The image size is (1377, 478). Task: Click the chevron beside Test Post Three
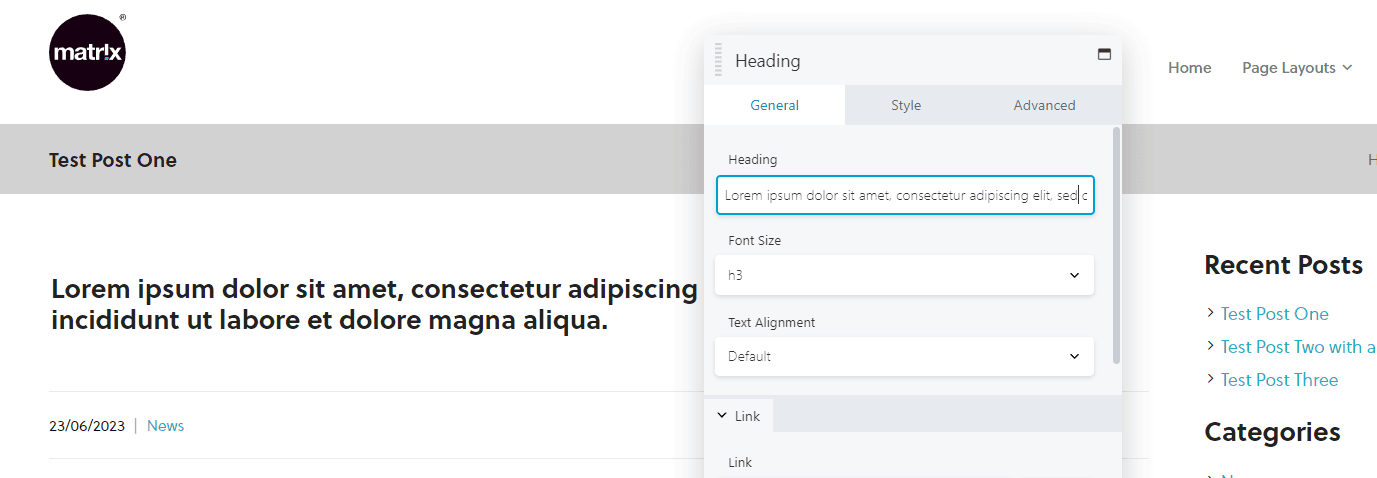click(1211, 379)
